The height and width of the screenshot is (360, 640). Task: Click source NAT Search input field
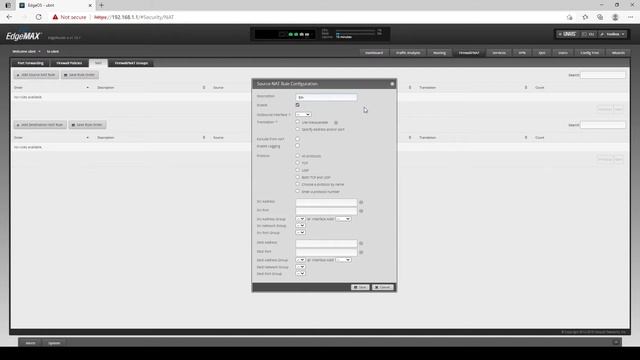603,75
